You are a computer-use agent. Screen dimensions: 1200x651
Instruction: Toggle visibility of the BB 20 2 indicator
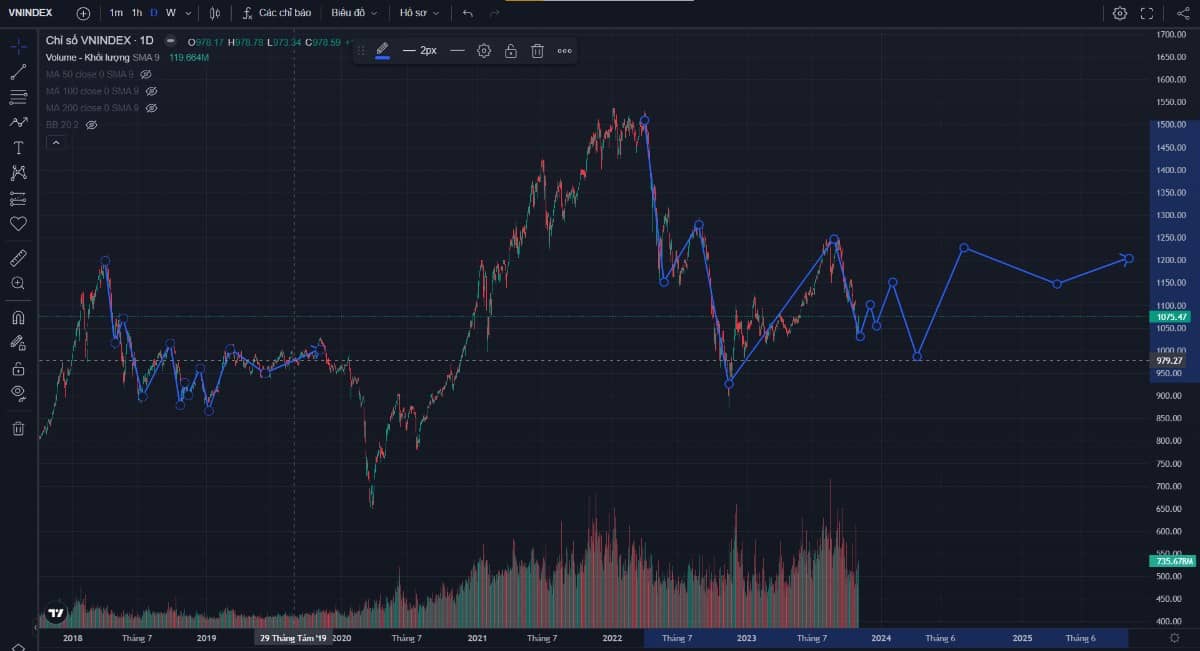[92, 125]
